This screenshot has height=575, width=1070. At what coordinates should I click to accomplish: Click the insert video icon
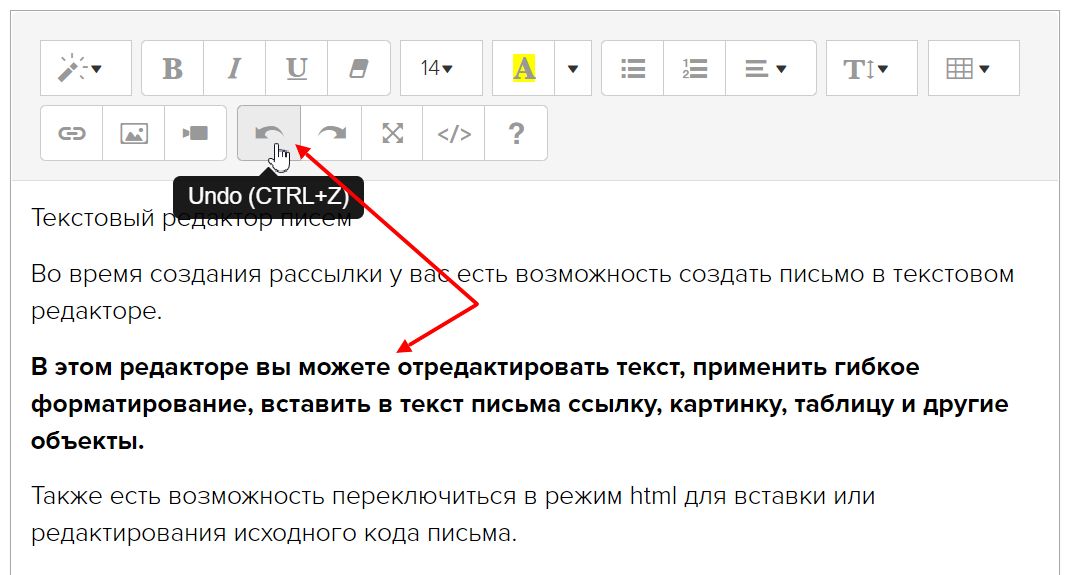click(195, 133)
